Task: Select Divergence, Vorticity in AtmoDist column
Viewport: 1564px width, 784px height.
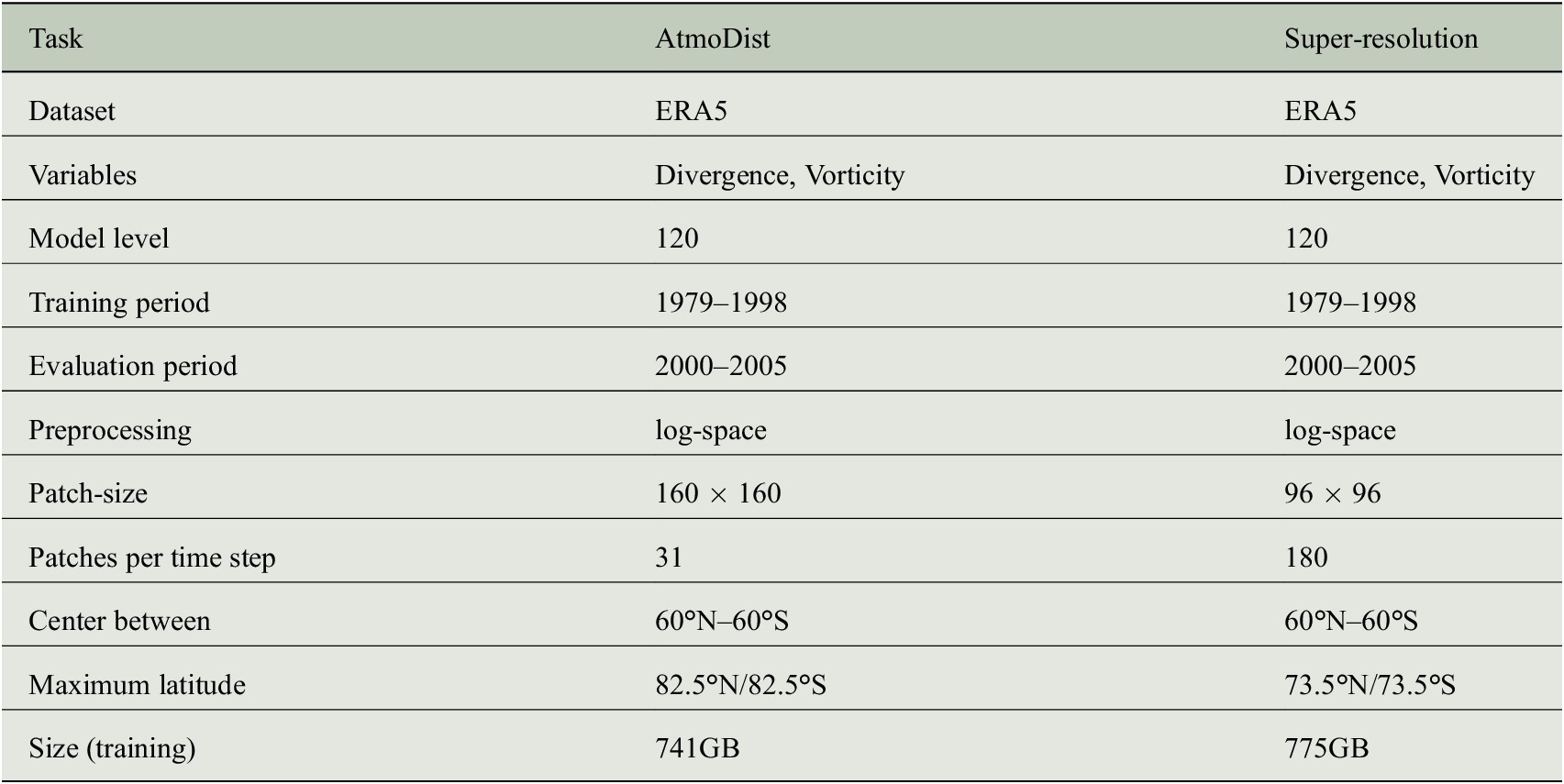Action: tap(780, 175)
